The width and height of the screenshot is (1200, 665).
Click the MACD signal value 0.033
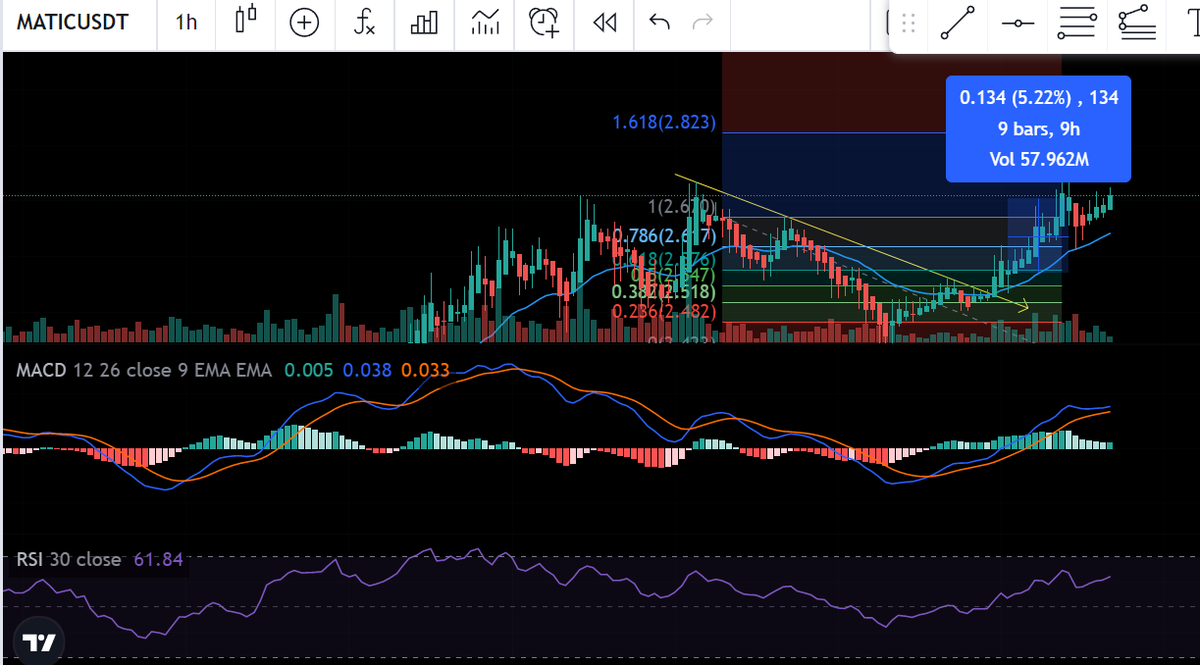426,370
